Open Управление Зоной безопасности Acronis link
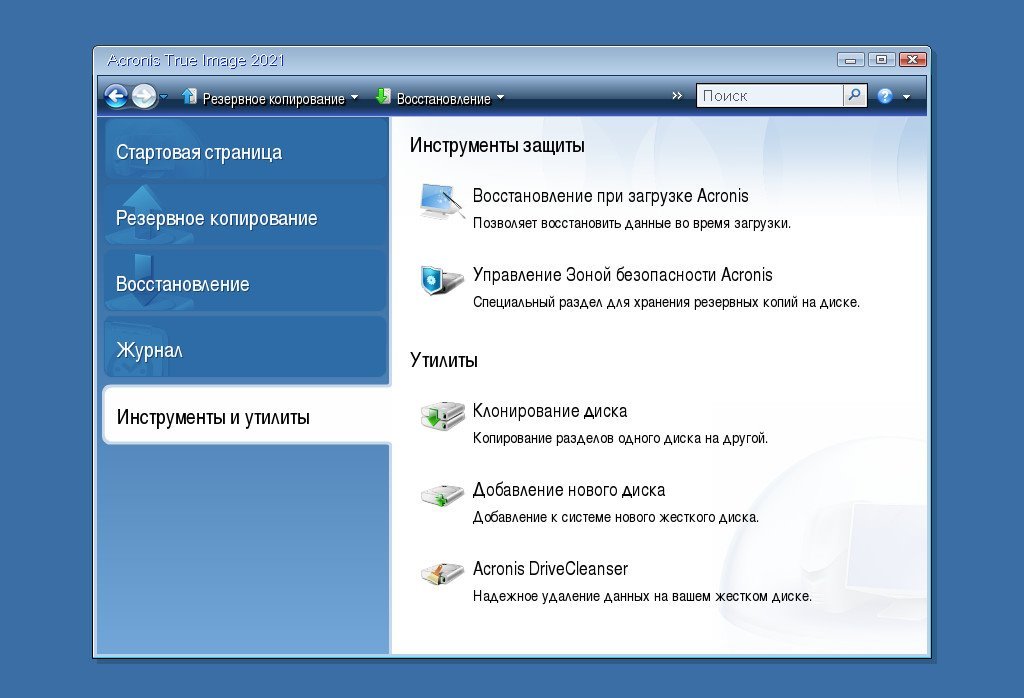This screenshot has width=1024, height=698. tap(622, 275)
